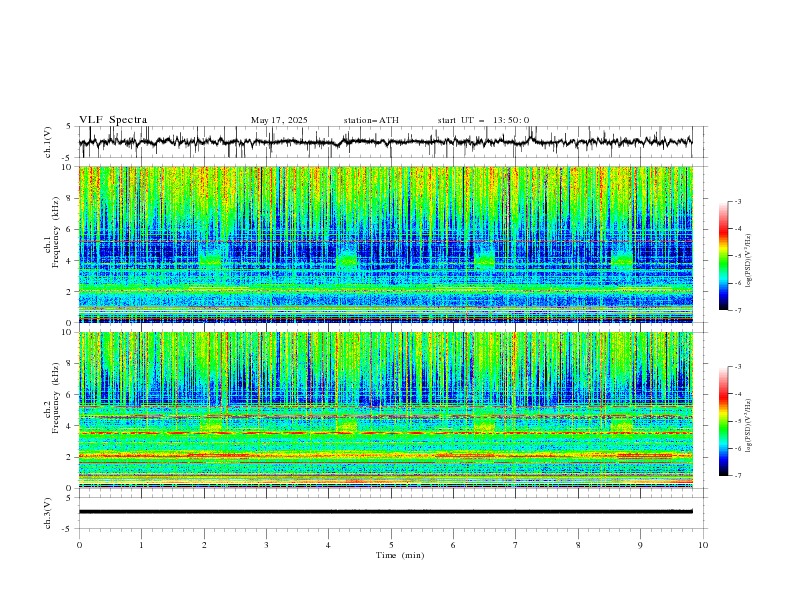Screen dimensions: 792x612
Task: Click the '-7' tick on ch.1 colorbar
Action: pyautogui.click(x=737, y=310)
